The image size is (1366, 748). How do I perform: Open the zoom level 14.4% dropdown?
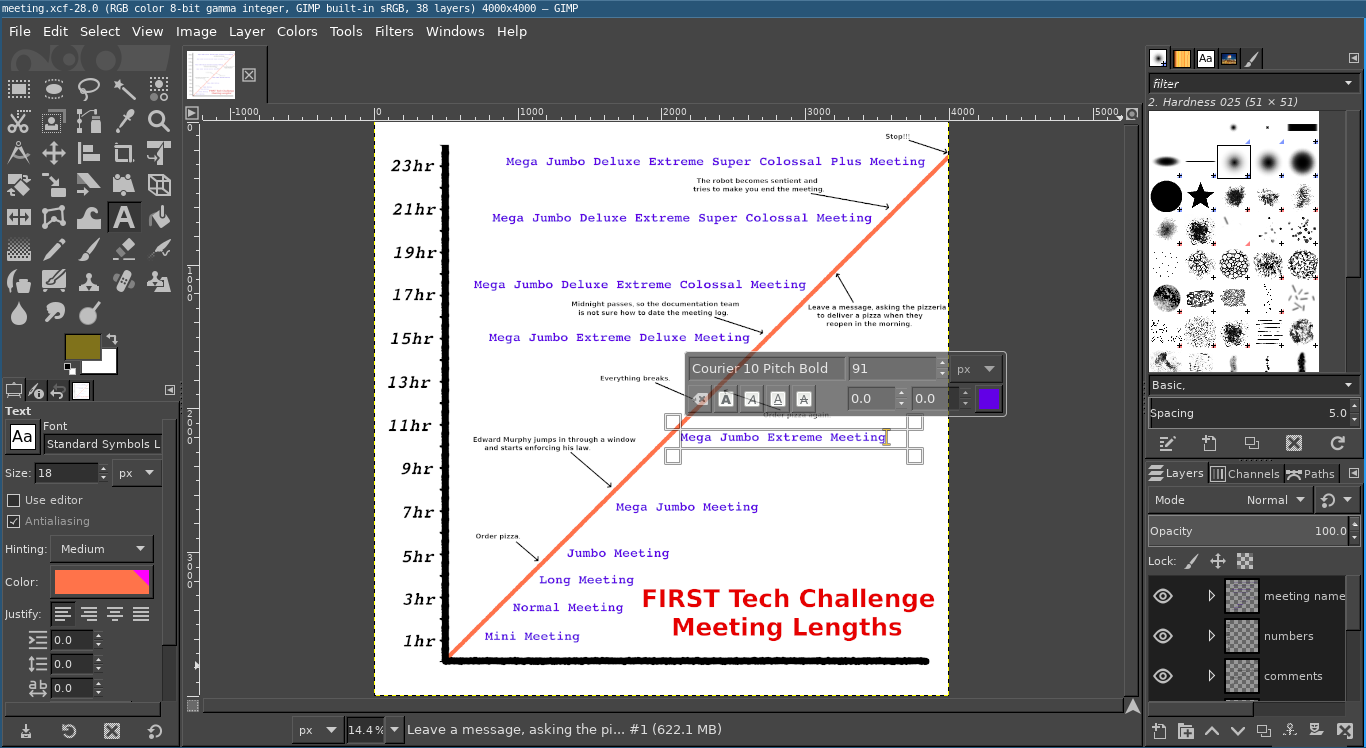click(x=394, y=730)
